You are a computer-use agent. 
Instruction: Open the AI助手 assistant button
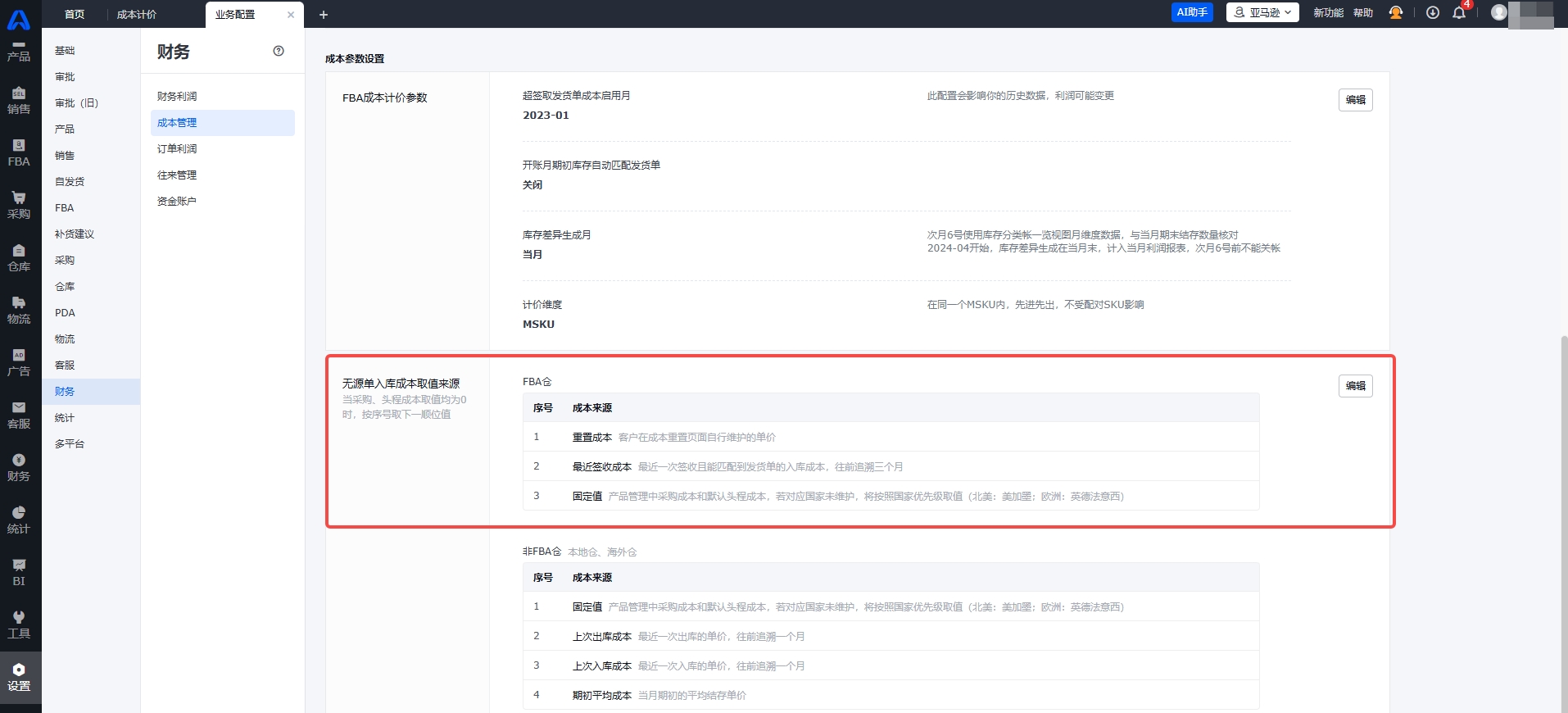tap(1192, 12)
